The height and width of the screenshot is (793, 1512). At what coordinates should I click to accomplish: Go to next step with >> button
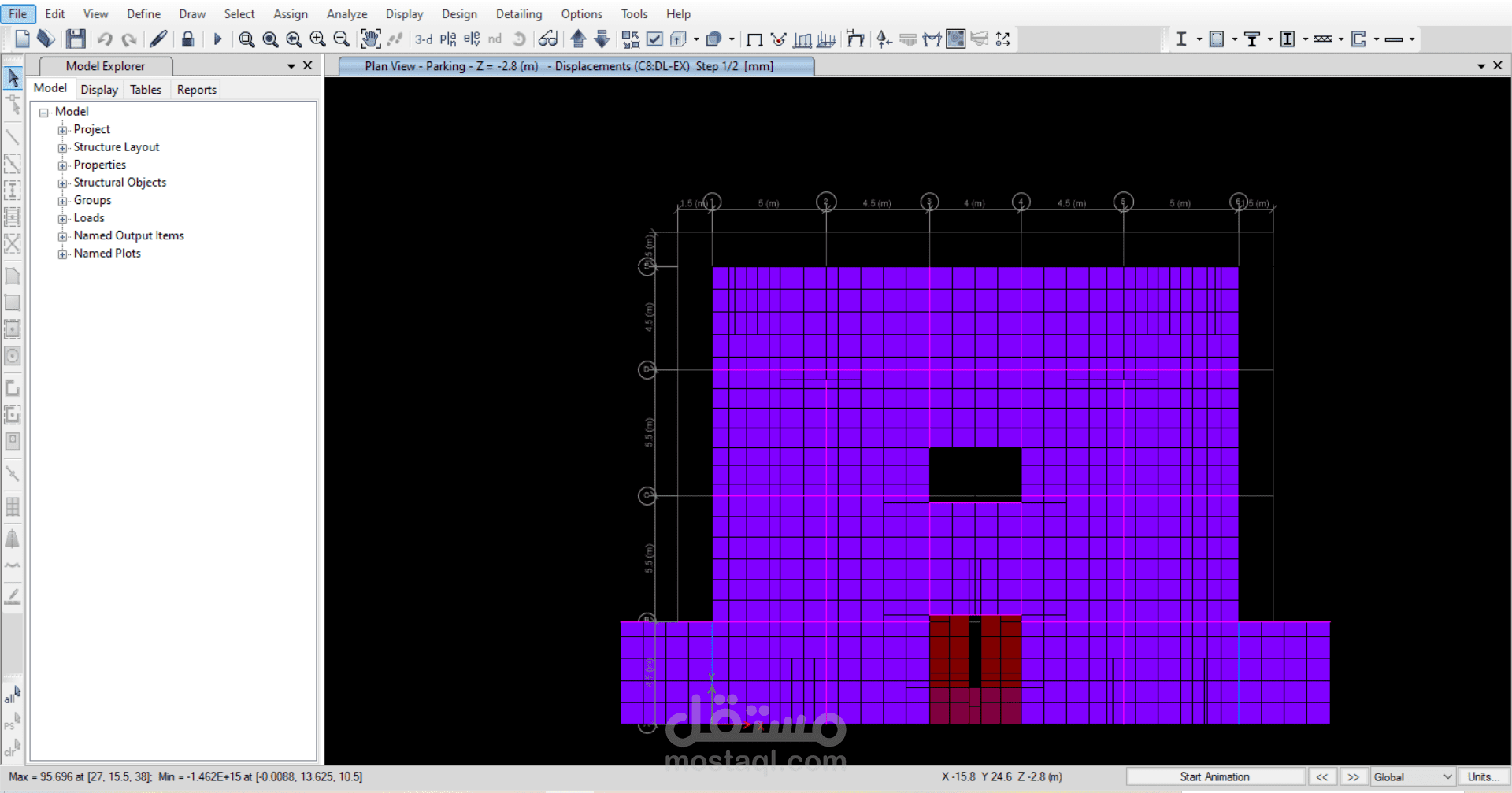(x=1354, y=776)
